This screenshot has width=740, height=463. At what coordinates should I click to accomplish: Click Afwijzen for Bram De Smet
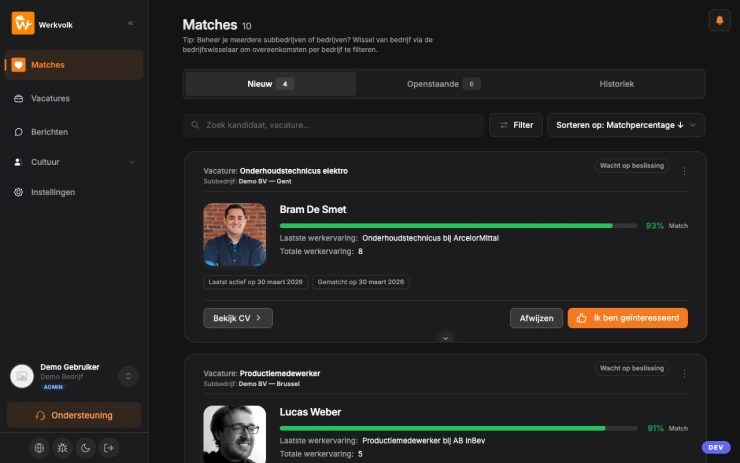536,318
